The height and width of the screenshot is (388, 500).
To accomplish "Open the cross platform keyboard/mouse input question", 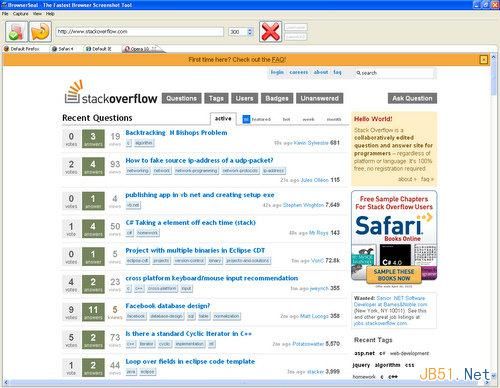I will [x=212, y=278].
